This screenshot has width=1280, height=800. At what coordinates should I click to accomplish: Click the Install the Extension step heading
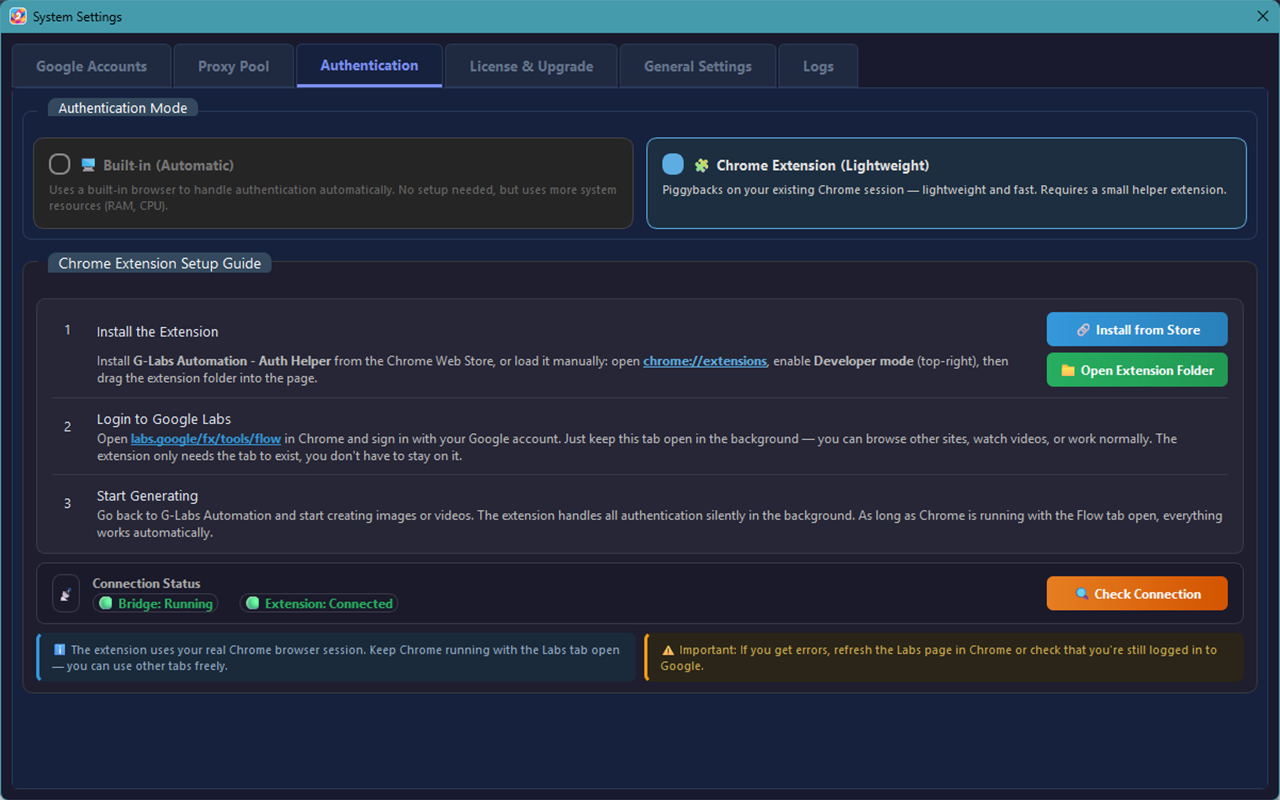pyautogui.click(x=157, y=332)
